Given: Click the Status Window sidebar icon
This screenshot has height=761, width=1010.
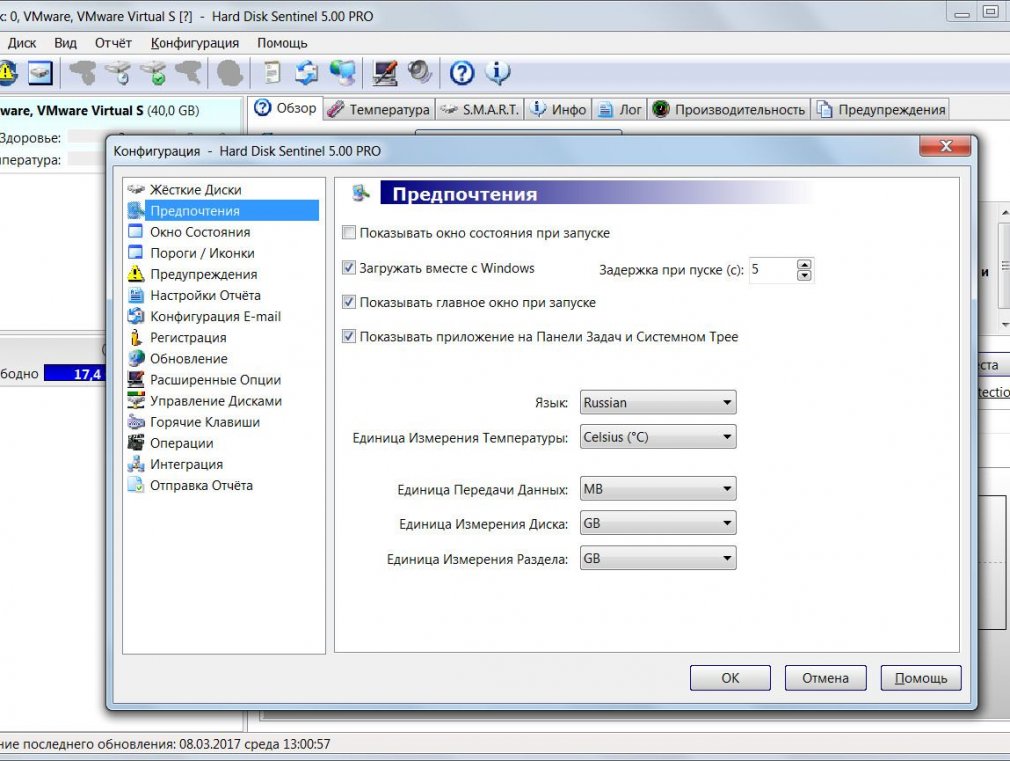Looking at the screenshot, I should pos(136,232).
